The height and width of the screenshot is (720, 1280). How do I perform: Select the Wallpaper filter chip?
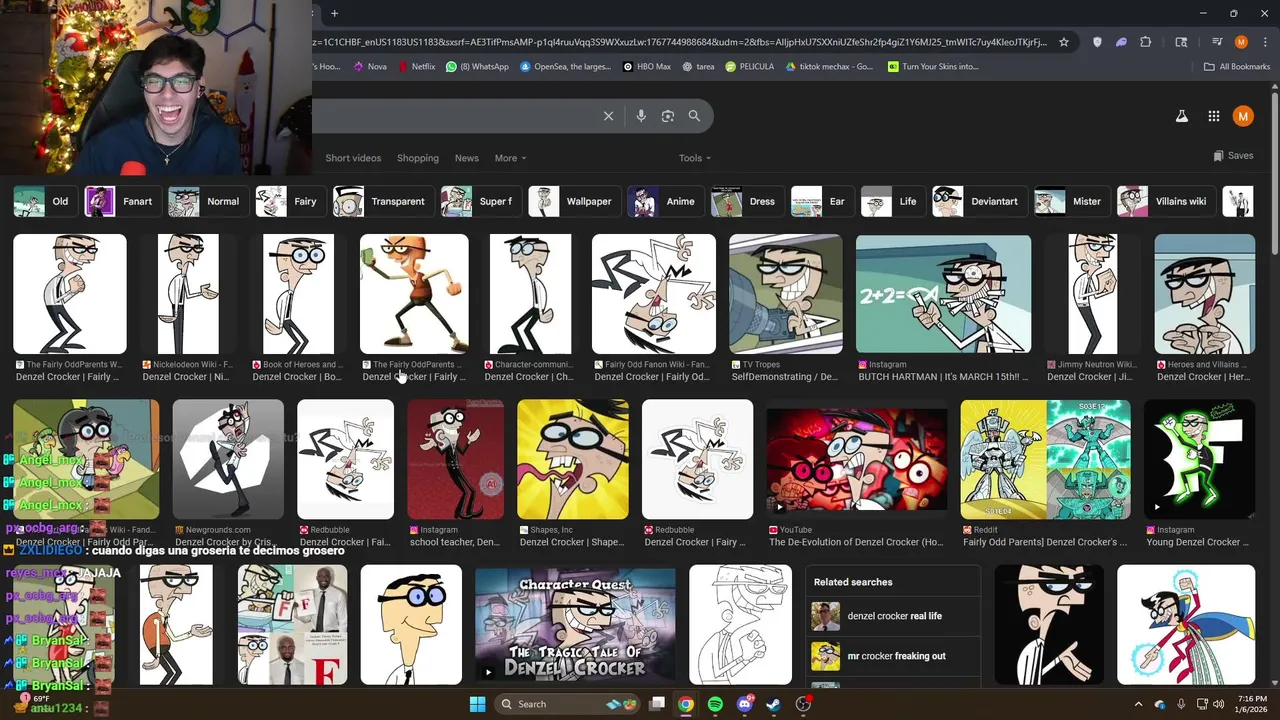coord(573,201)
